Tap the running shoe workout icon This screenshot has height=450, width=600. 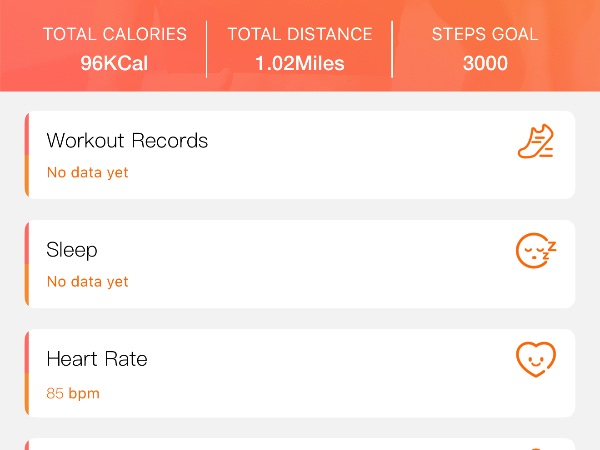[536, 142]
